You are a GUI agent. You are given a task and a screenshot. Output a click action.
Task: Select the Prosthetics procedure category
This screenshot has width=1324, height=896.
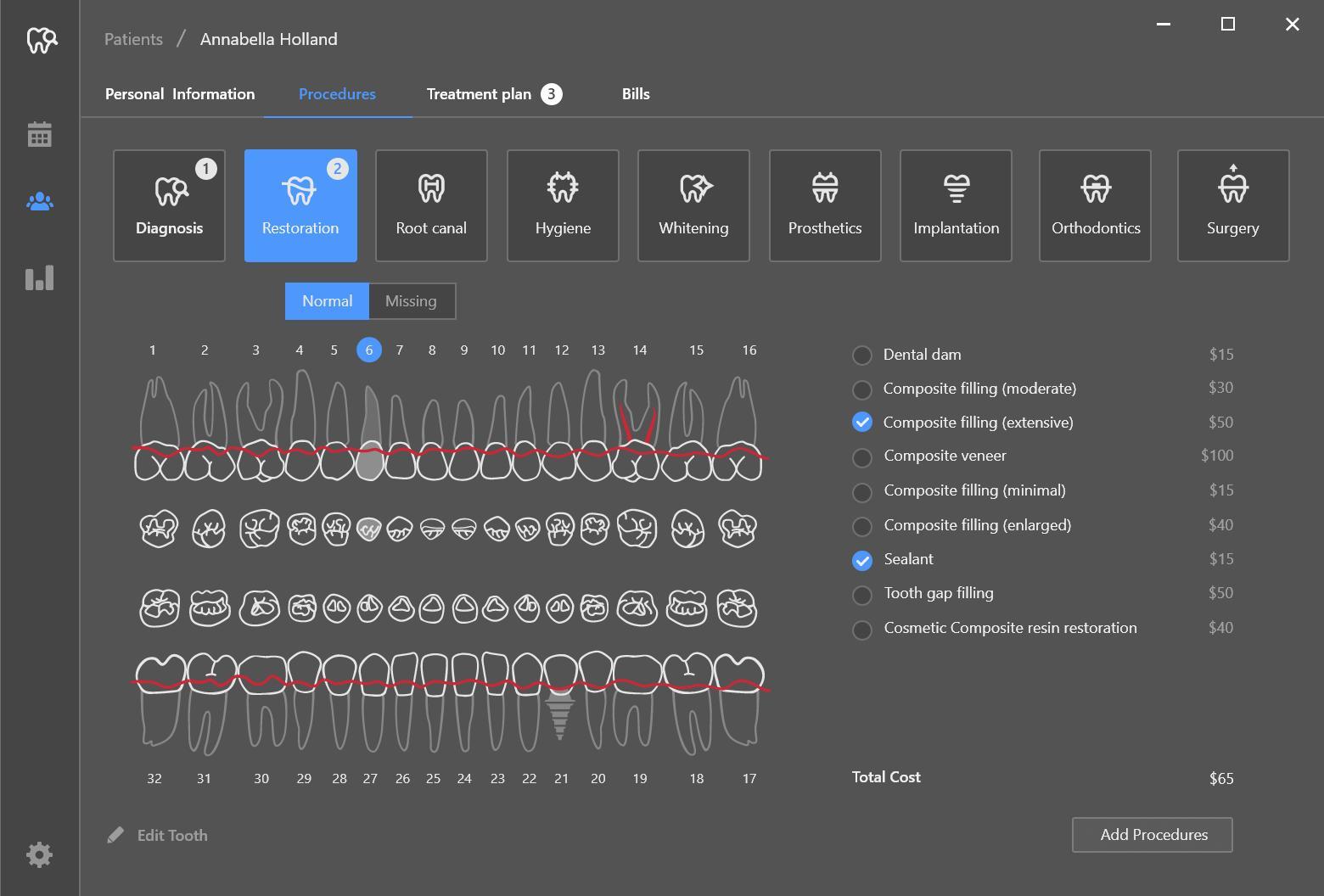pyautogui.click(x=825, y=205)
